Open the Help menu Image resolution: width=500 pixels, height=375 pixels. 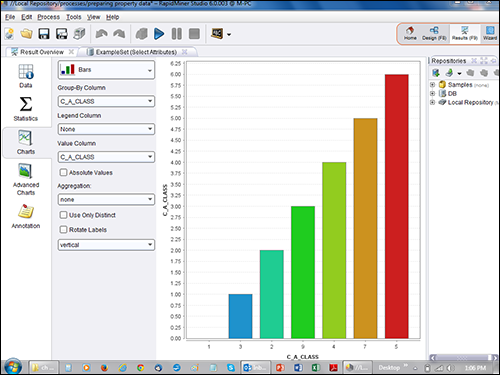[x=113, y=17]
